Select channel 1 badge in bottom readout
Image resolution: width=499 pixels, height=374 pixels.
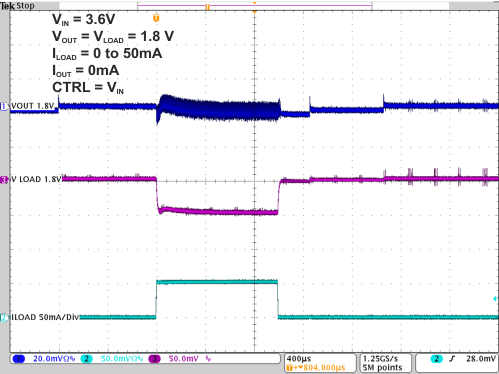point(19,359)
